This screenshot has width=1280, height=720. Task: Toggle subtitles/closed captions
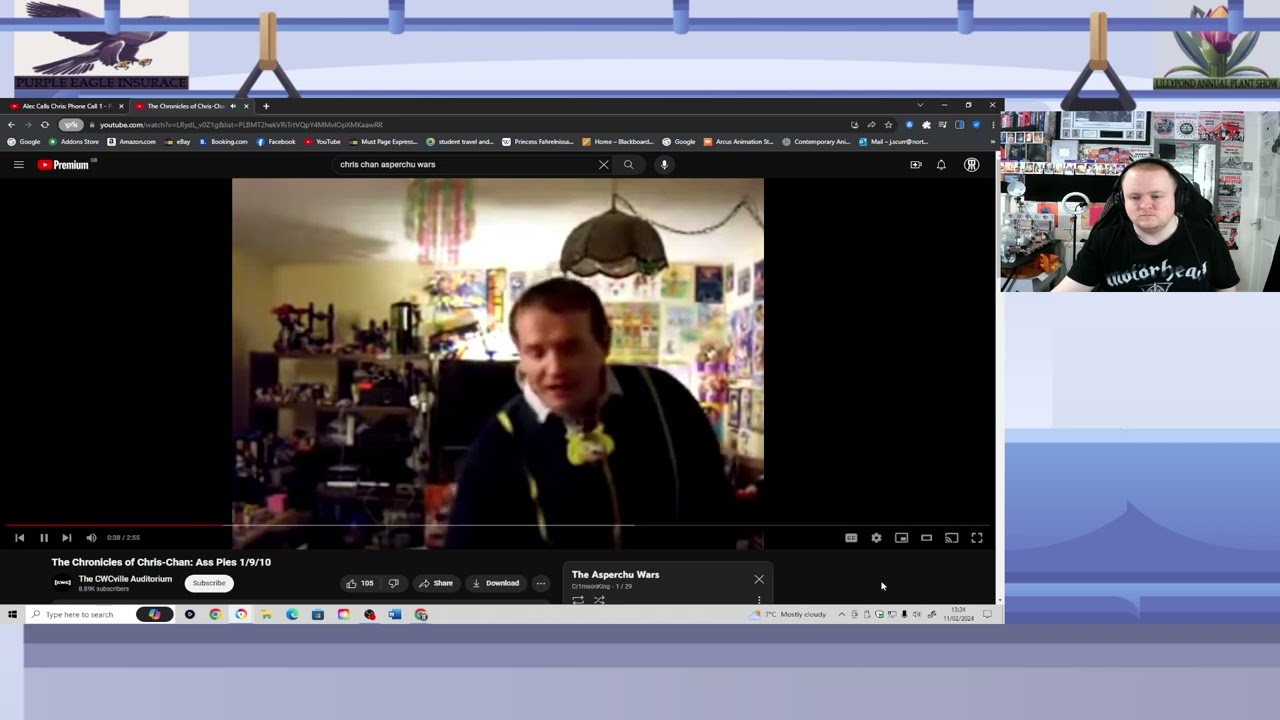point(851,538)
